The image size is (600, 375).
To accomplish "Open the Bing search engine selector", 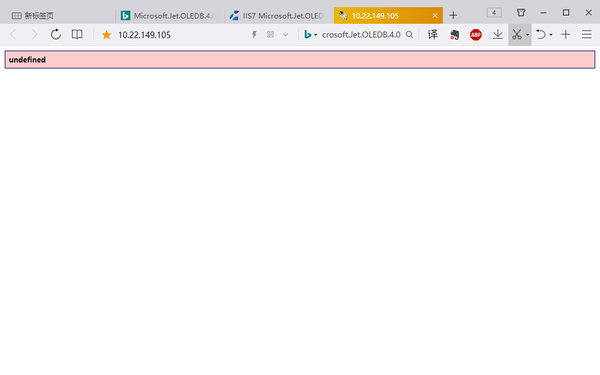I will tap(310, 35).
